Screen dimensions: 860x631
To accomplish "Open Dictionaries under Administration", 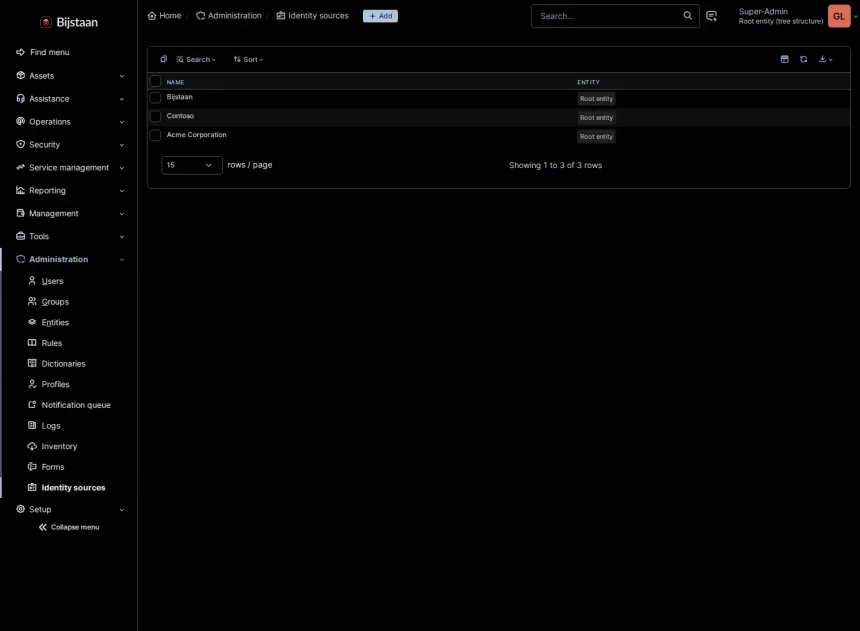I will pos(63,364).
